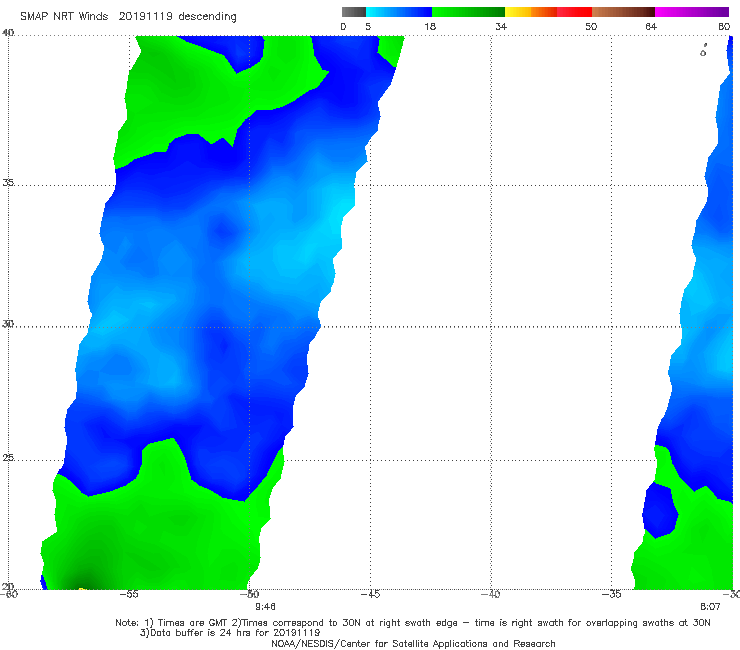Select the yellow-orange color bar segment after 34
The image size is (740, 650).
tap(531, 12)
